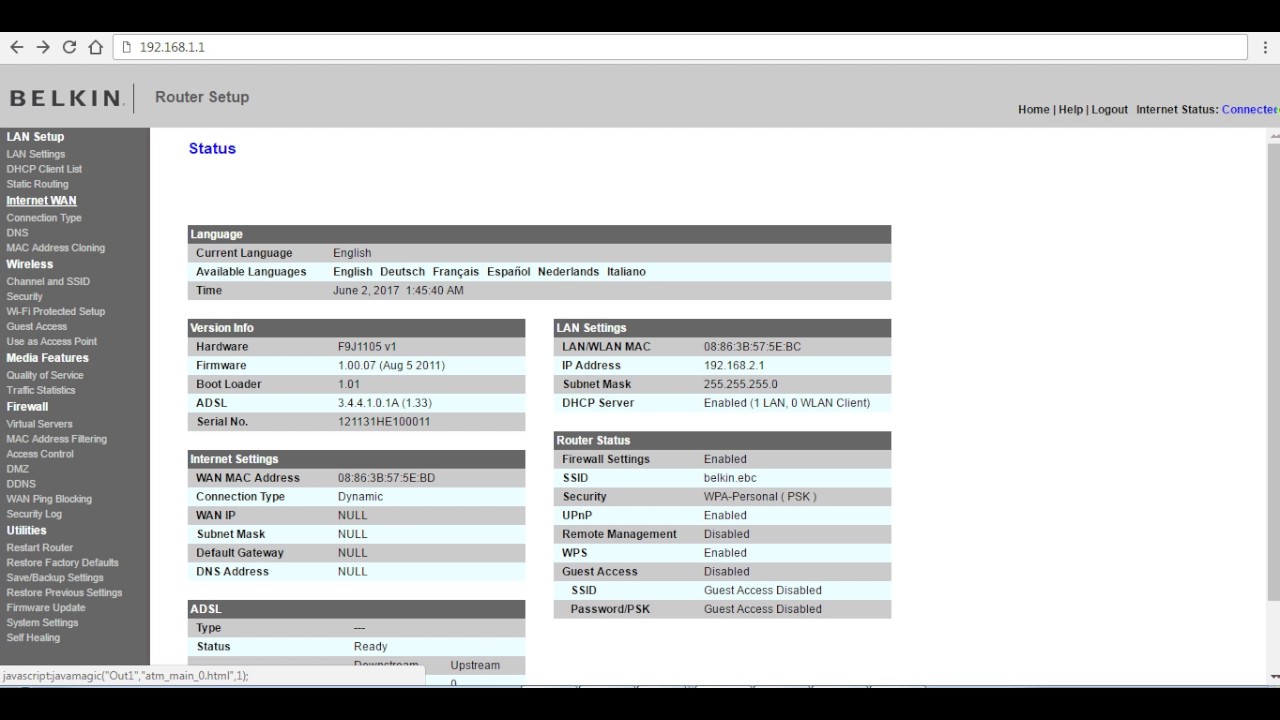Open LAN Settings in the sidebar
The image size is (1280, 720).
pos(36,154)
